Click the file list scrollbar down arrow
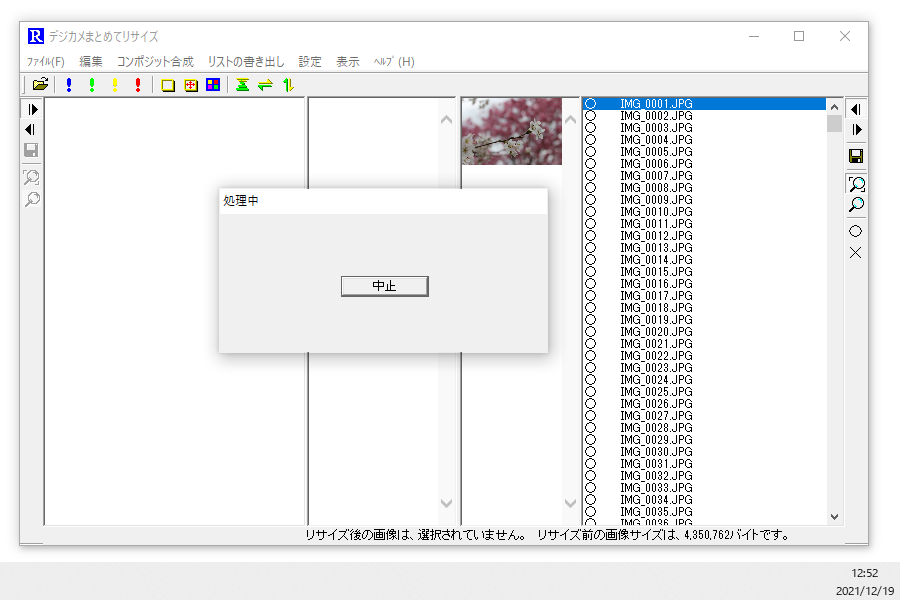 (x=835, y=517)
